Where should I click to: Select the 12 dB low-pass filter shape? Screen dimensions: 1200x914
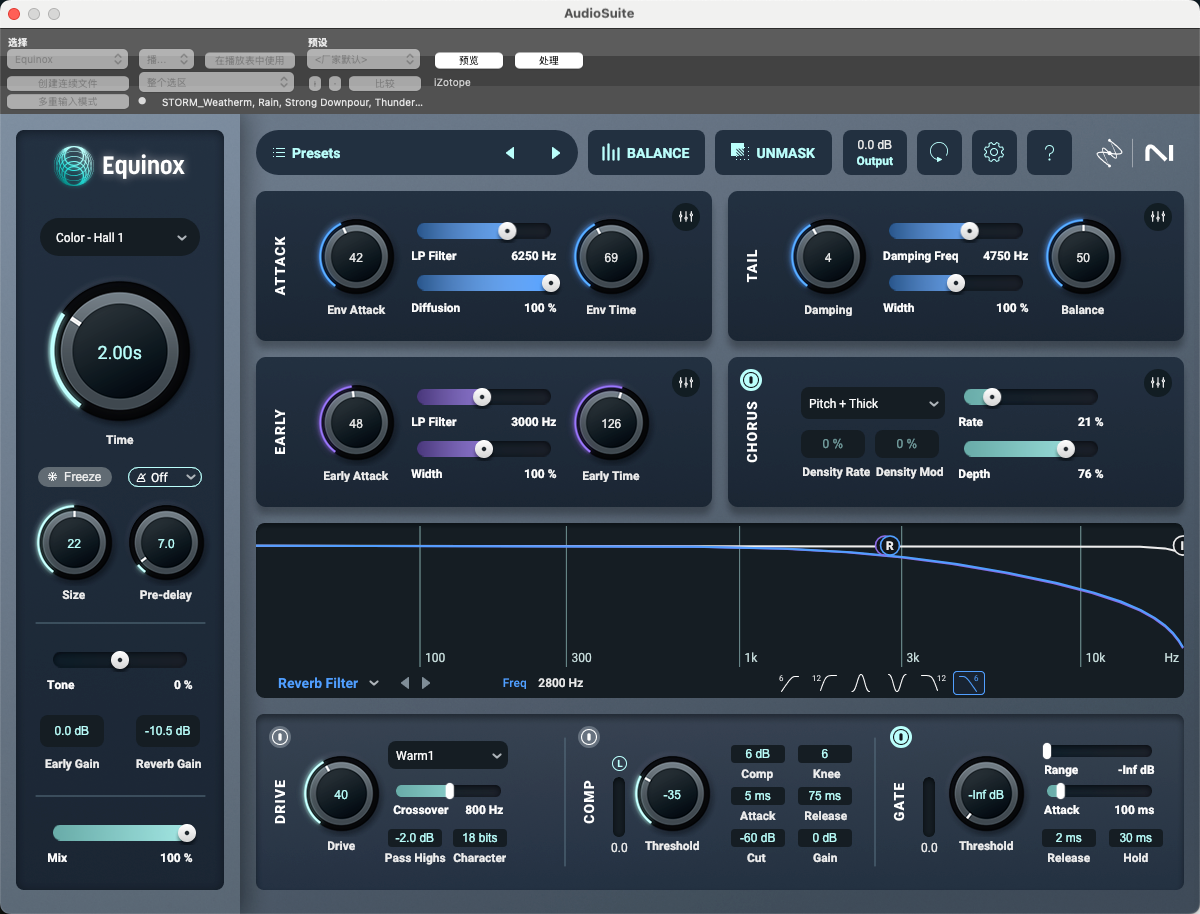click(933, 683)
